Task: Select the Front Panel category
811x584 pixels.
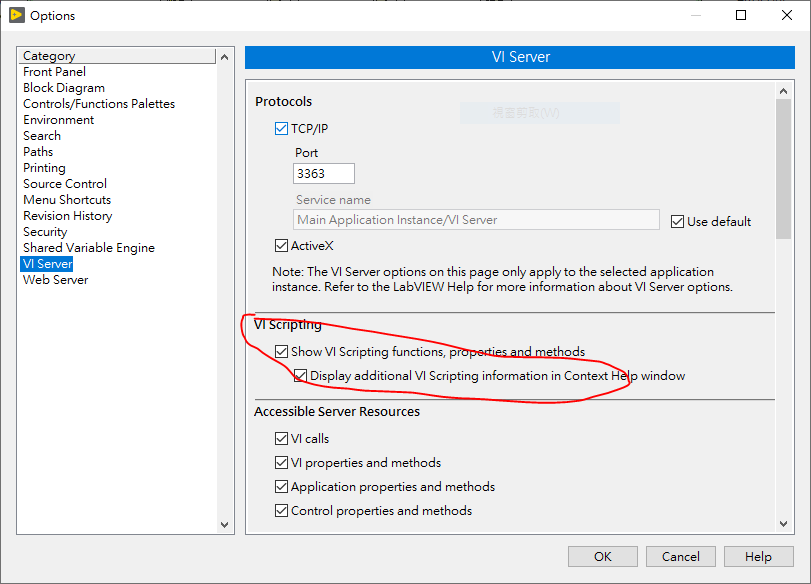Action: [x=54, y=71]
